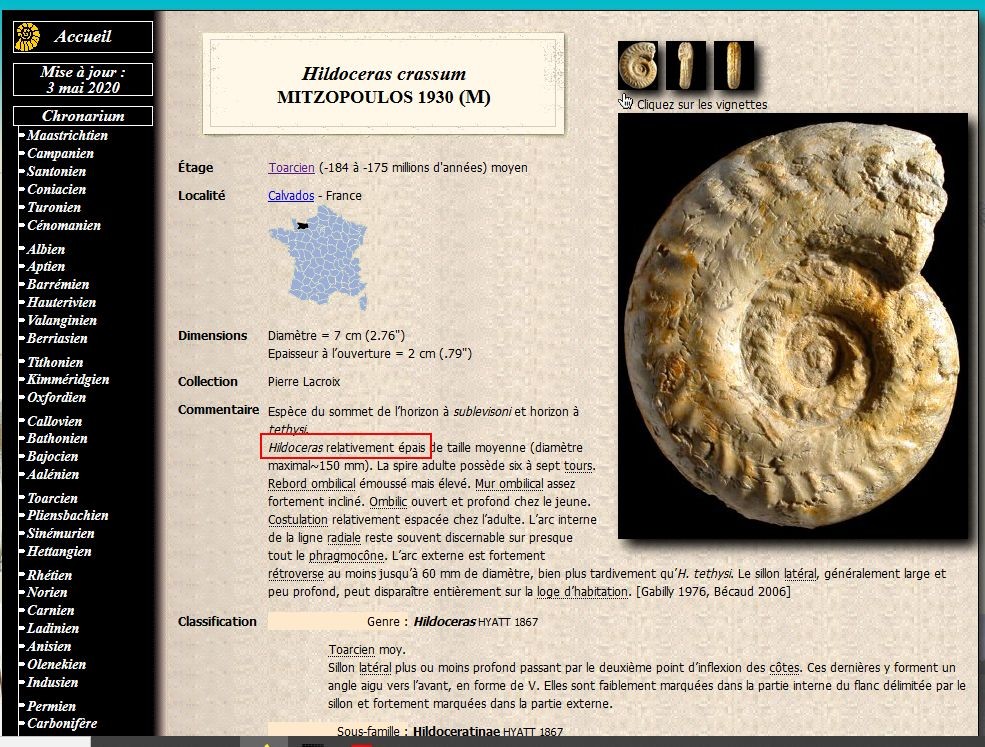Choose the Bathonien stage
The image size is (985, 747).
coord(57,439)
